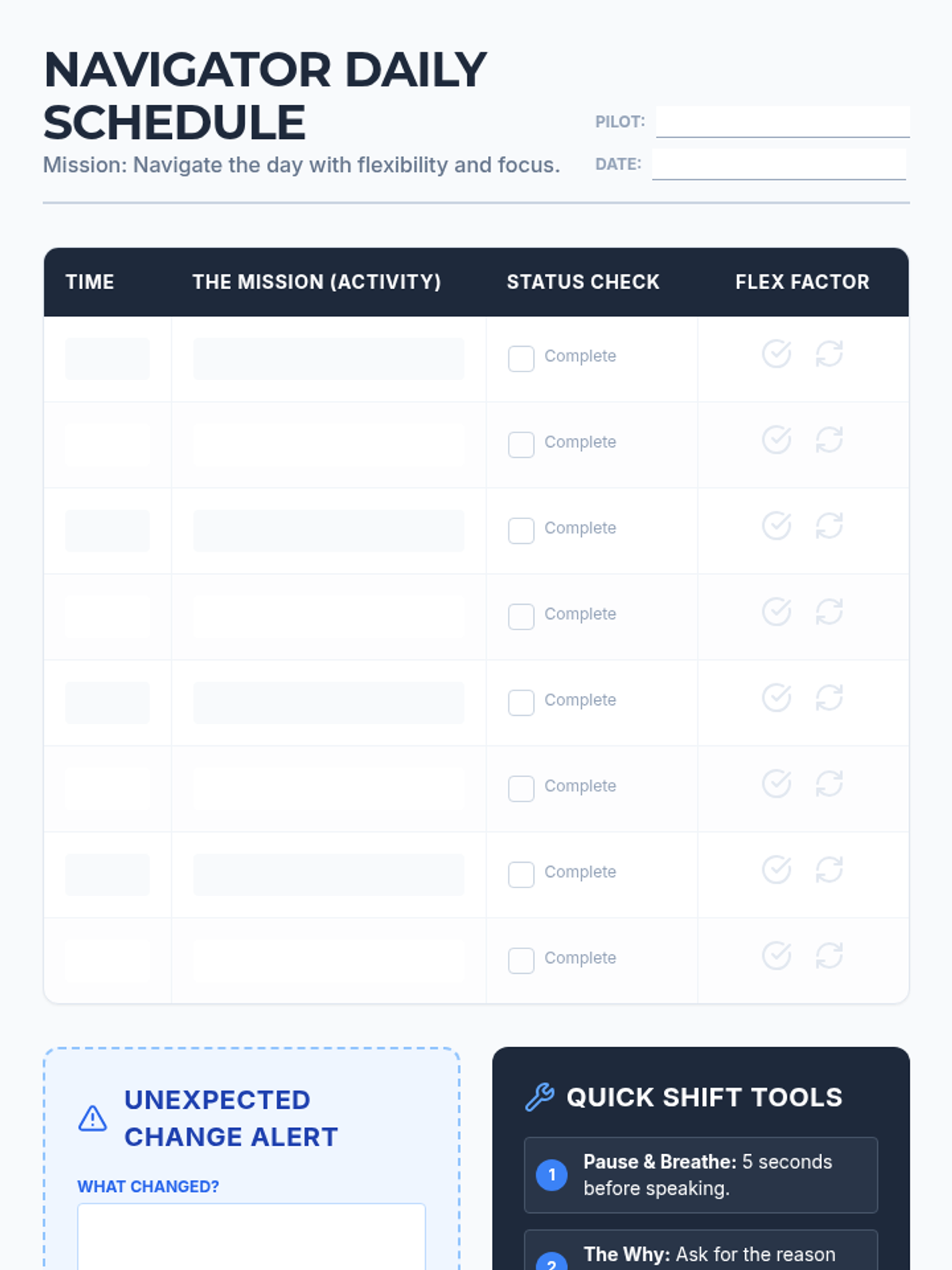Click the check-circle icon in the sixth row
This screenshot has width=952, height=1270.
(x=776, y=783)
